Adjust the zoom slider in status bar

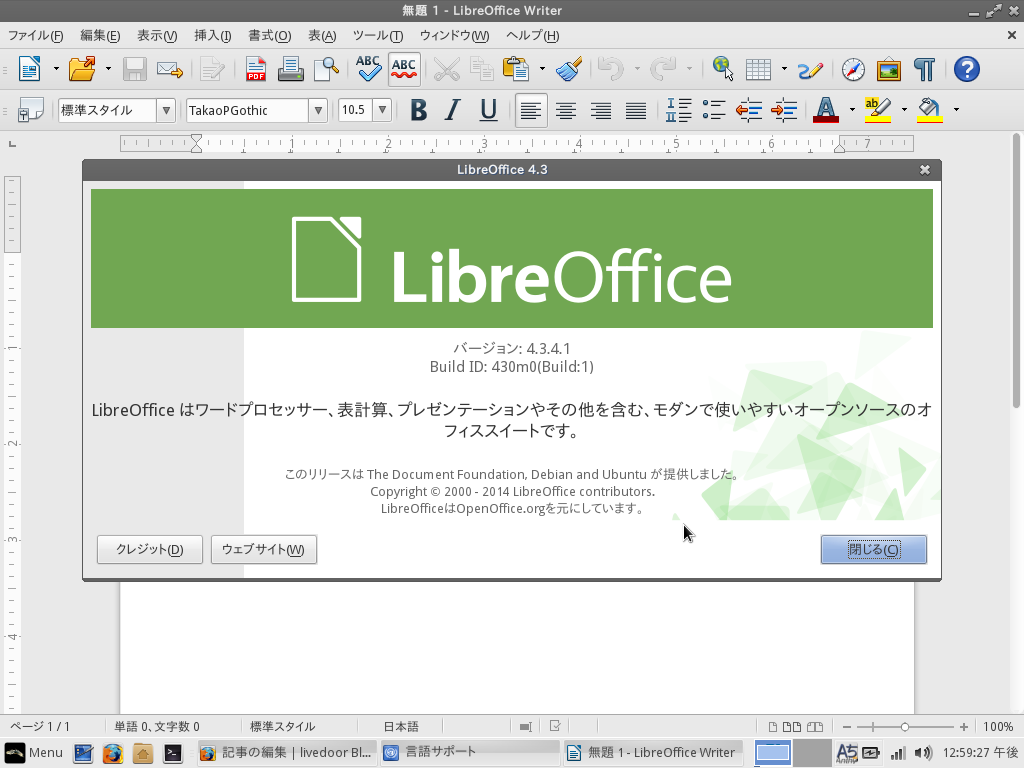[x=904, y=727]
